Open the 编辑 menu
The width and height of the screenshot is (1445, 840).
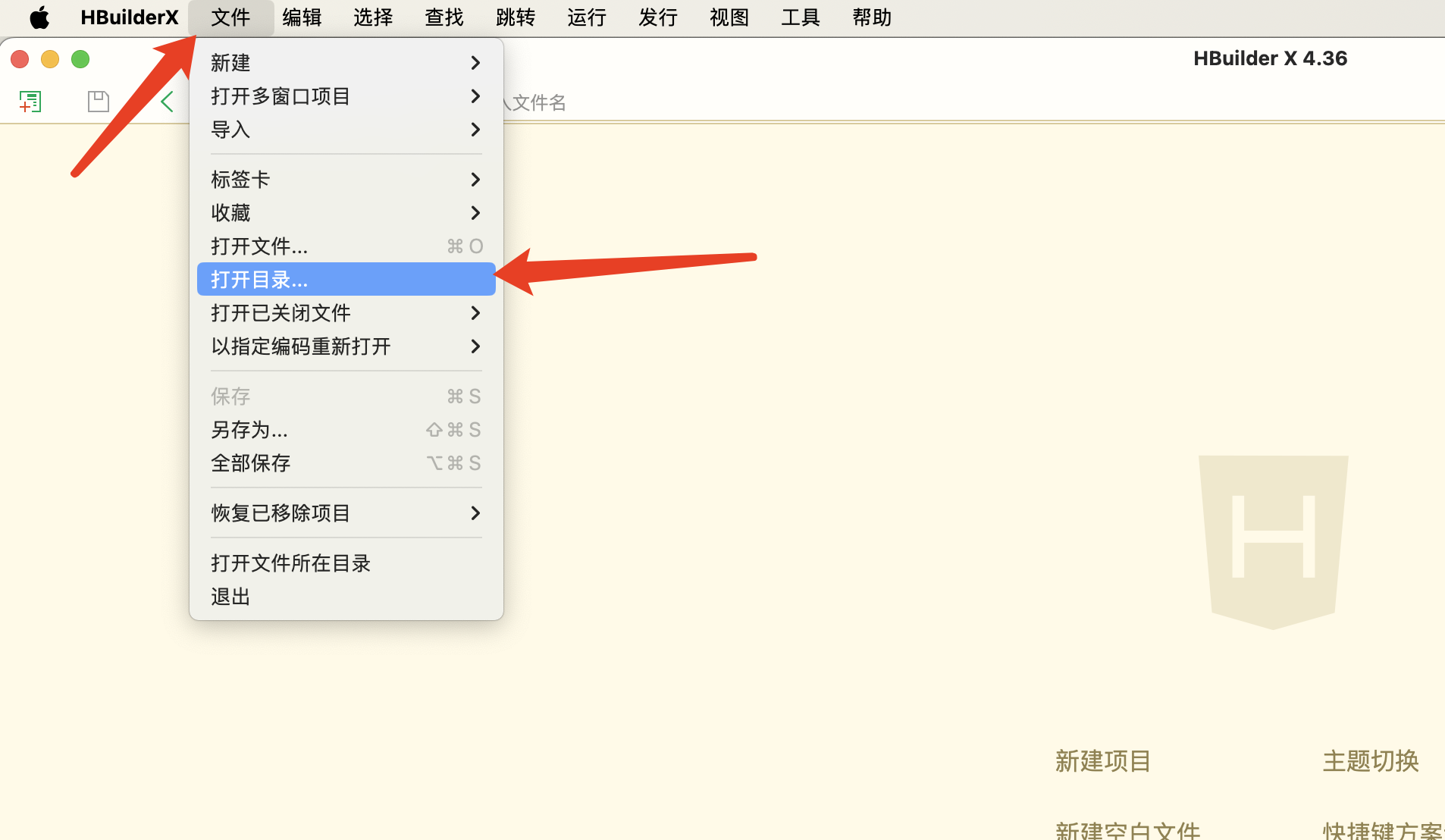pyautogui.click(x=302, y=17)
